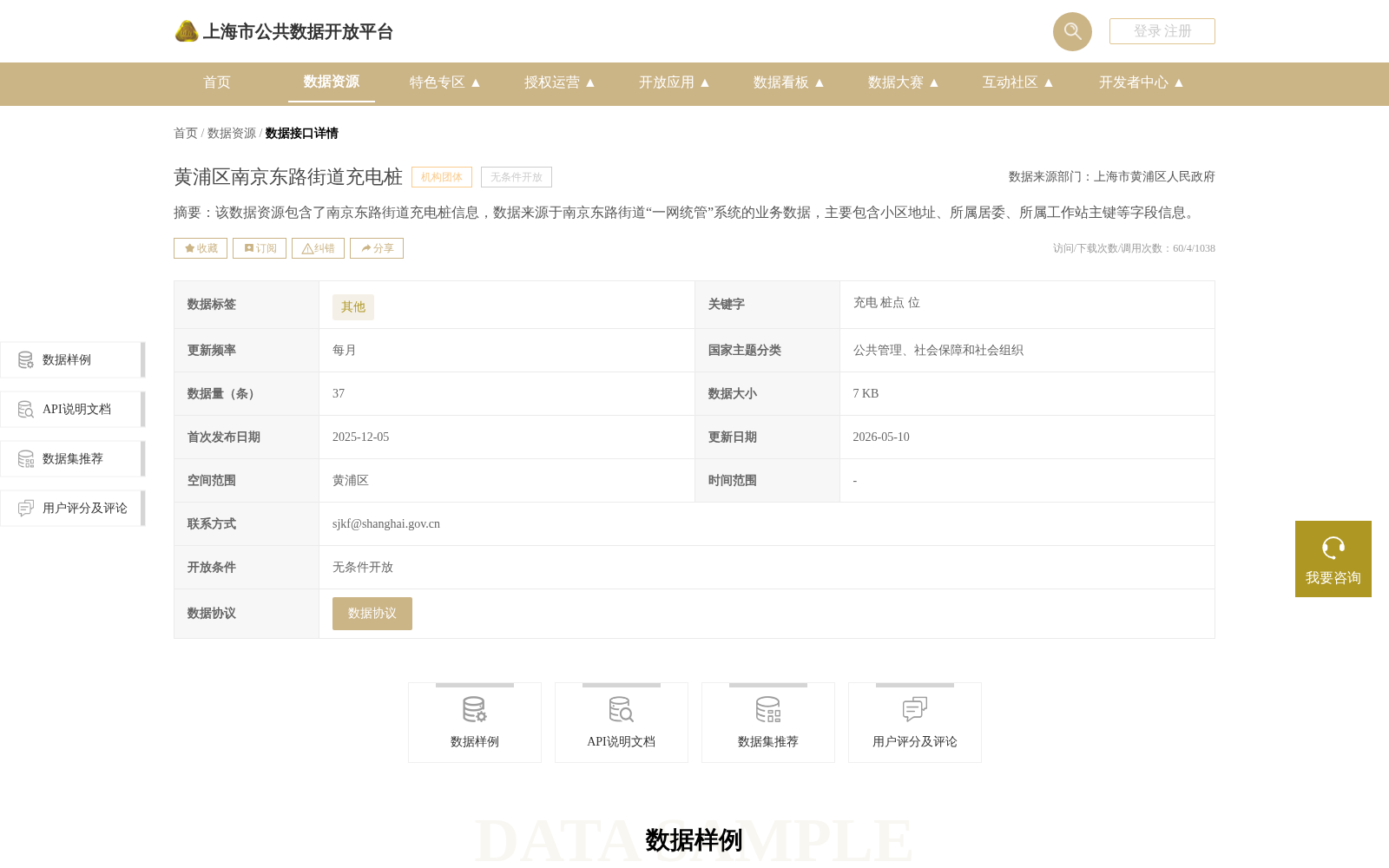Open the 数据协议 button

pyautogui.click(x=372, y=614)
